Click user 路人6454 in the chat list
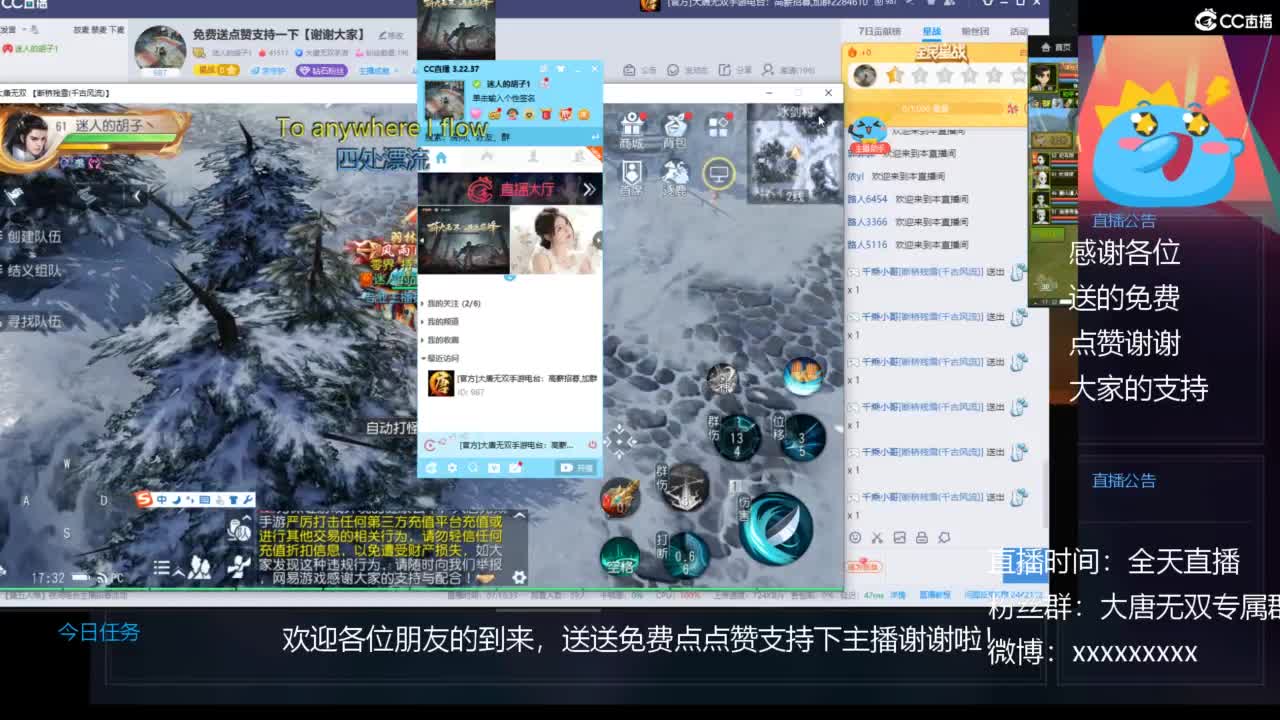Screen dimensions: 1280x720 click(867, 199)
